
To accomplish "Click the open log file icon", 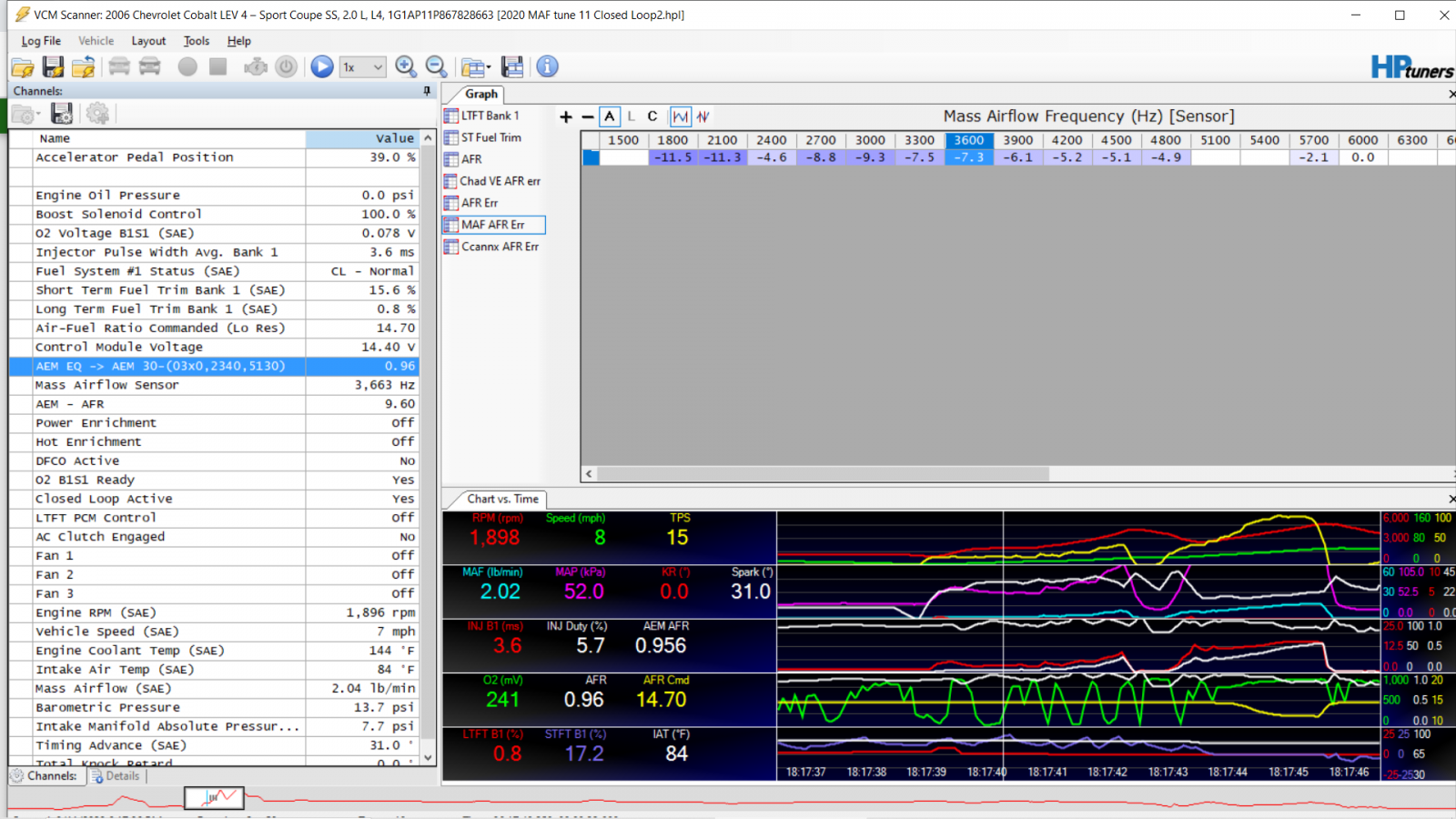I will click(23, 66).
